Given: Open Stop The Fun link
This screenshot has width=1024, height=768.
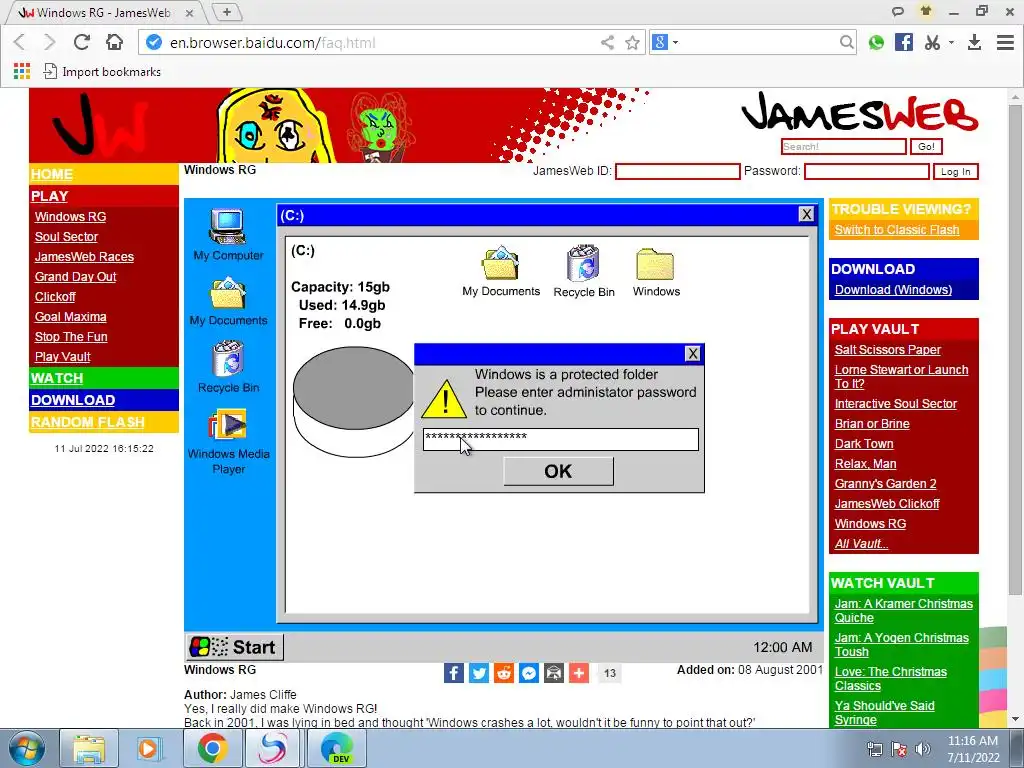Looking at the screenshot, I should coord(71,336).
